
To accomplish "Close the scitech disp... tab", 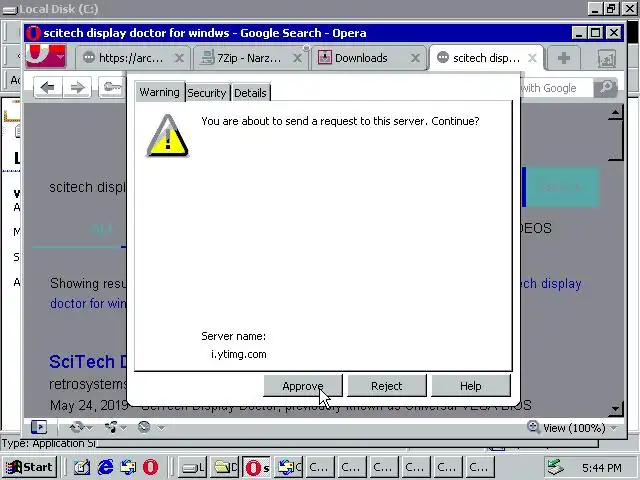I will [532, 58].
